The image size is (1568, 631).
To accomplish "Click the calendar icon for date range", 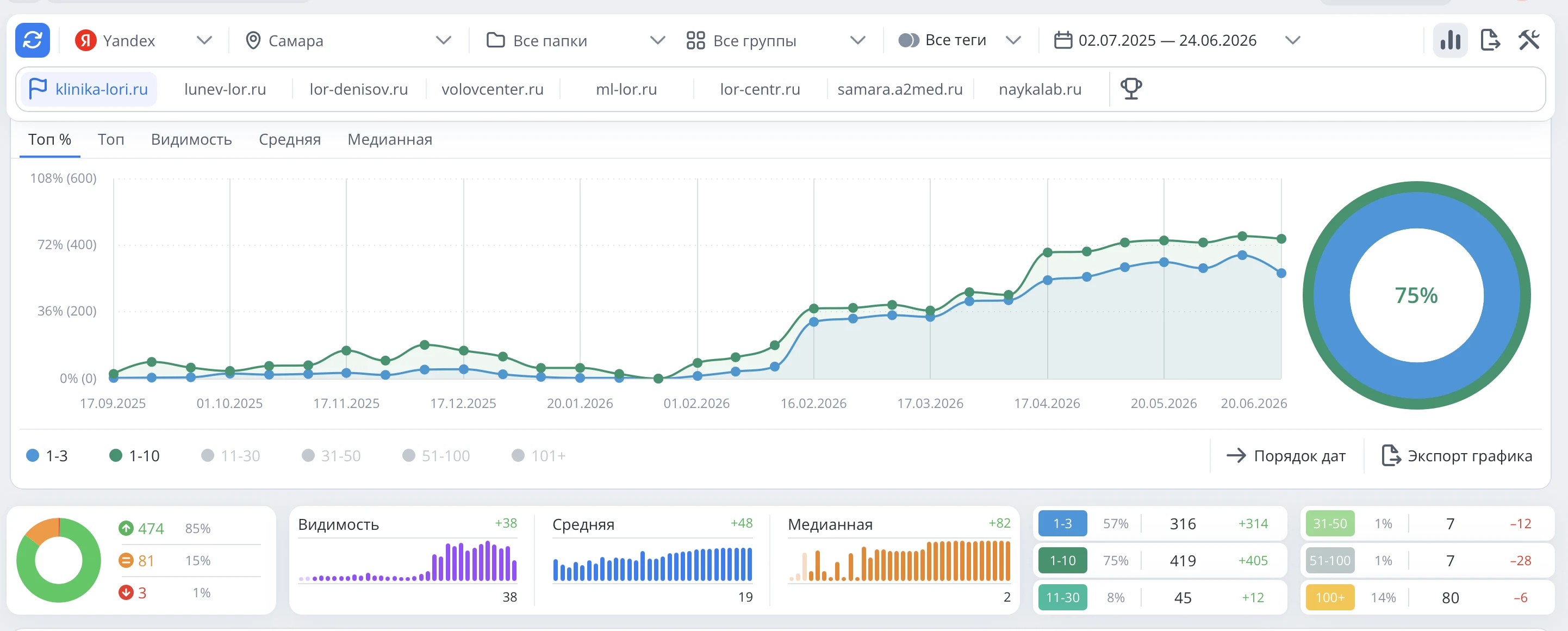I will tap(1063, 40).
